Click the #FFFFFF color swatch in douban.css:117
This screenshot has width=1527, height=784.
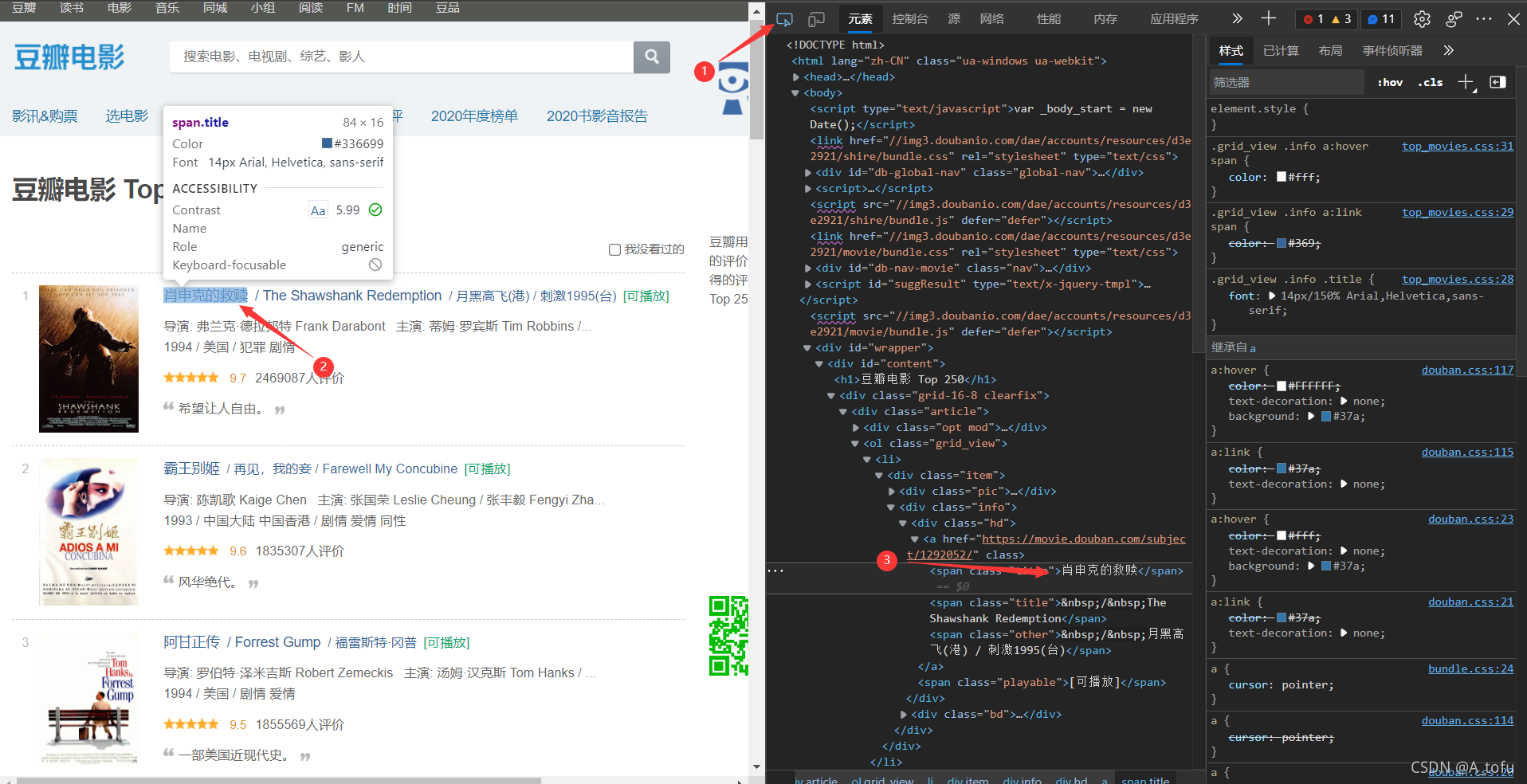click(x=1282, y=386)
